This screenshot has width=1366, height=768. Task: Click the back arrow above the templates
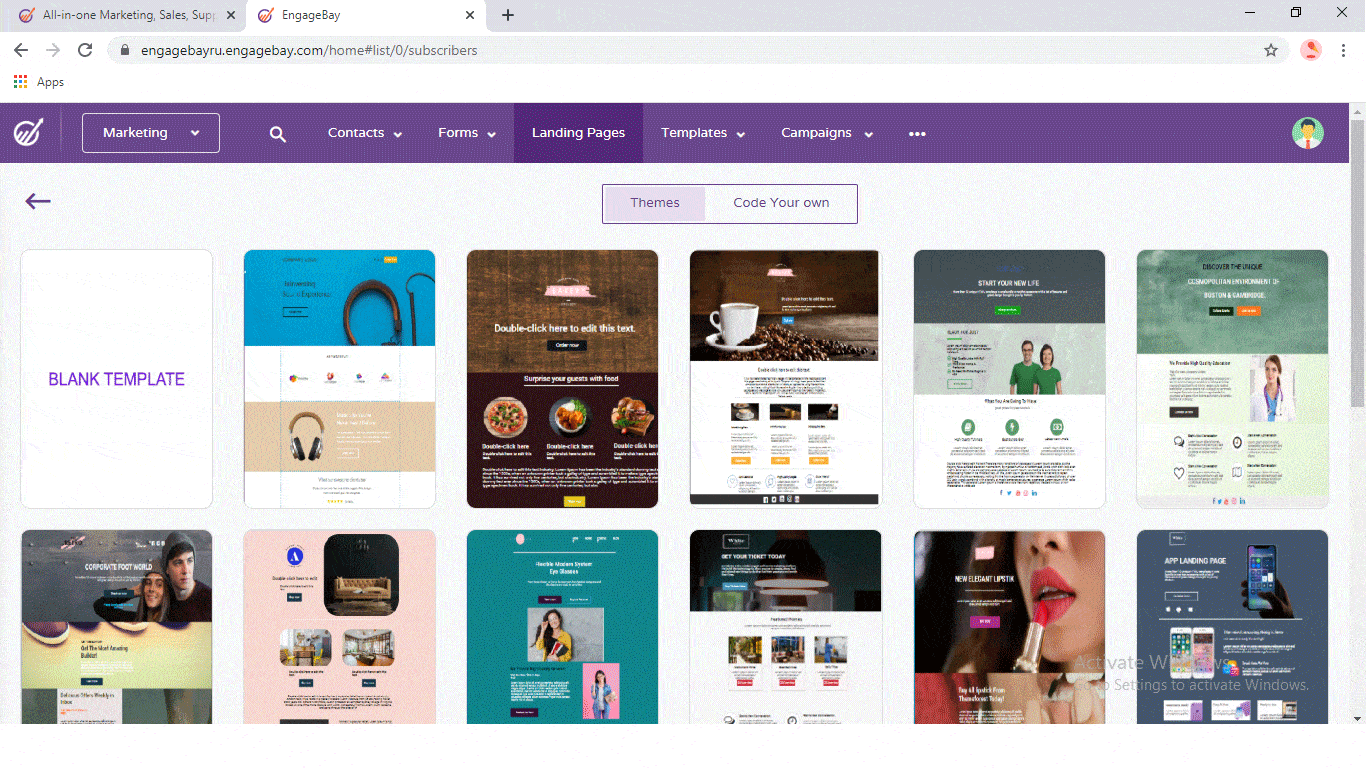(x=37, y=201)
